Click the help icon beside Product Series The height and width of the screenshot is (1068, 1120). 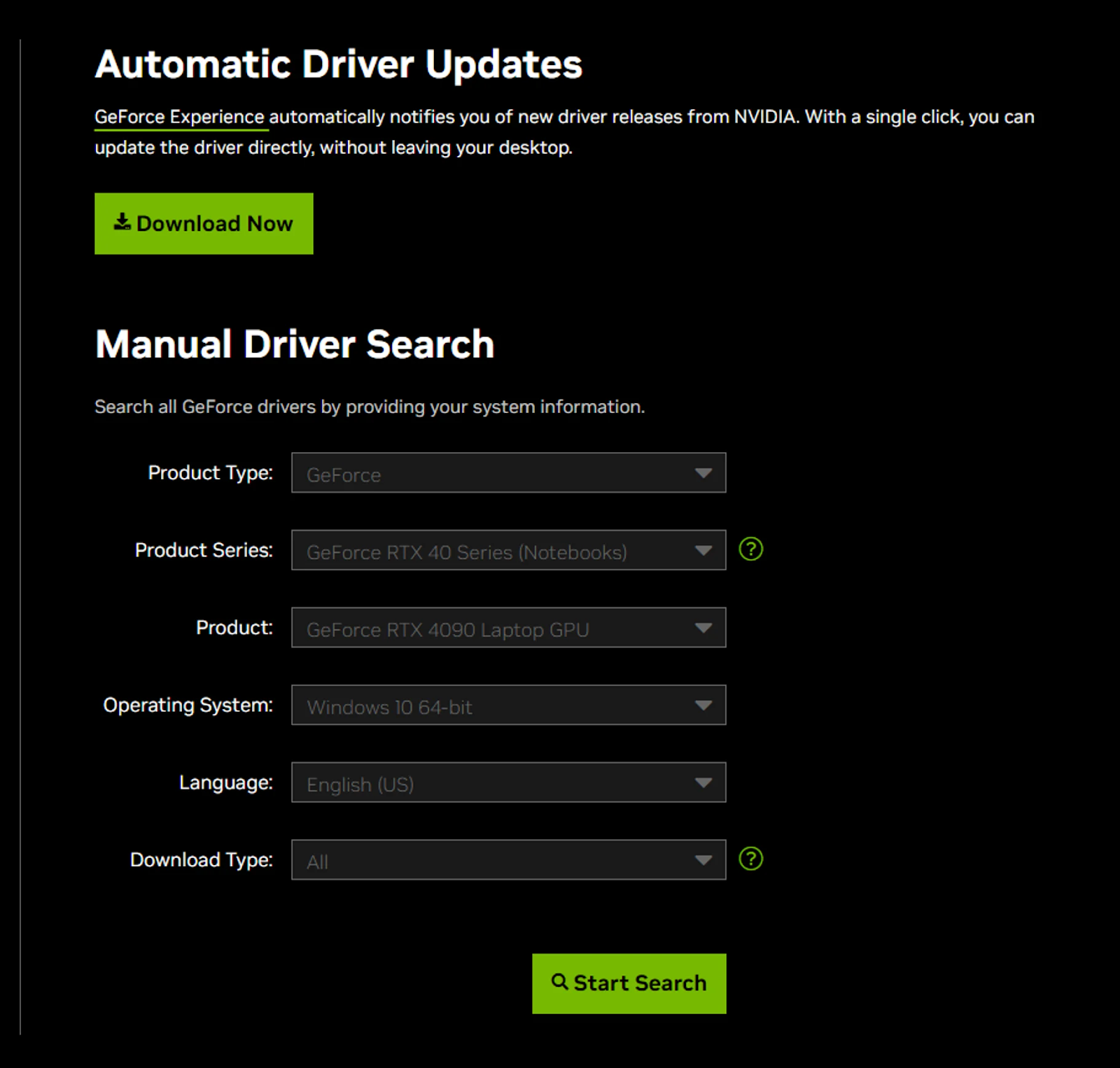(x=750, y=549)
